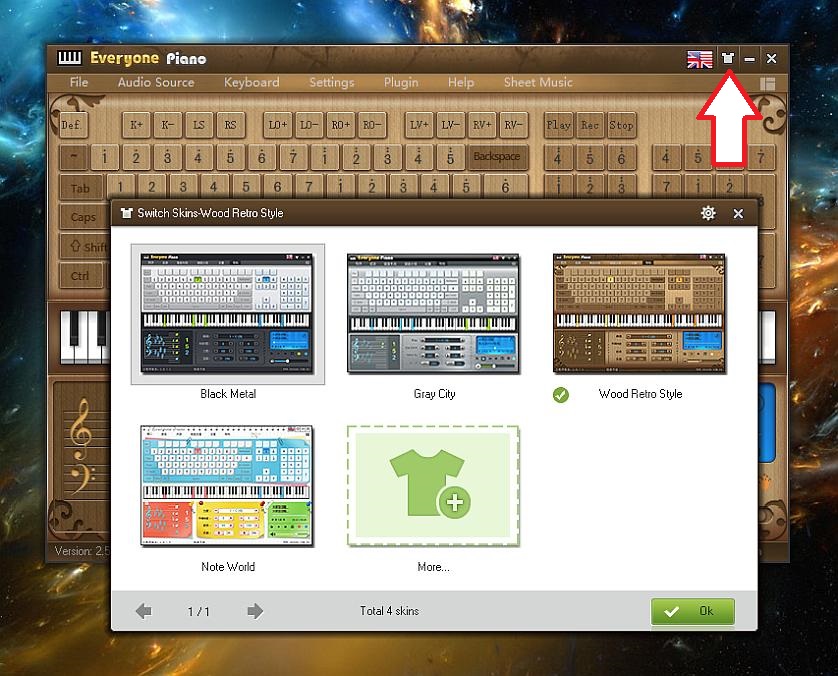Open the Help menu
Screen dimensions: 838x676
point(461,82)
